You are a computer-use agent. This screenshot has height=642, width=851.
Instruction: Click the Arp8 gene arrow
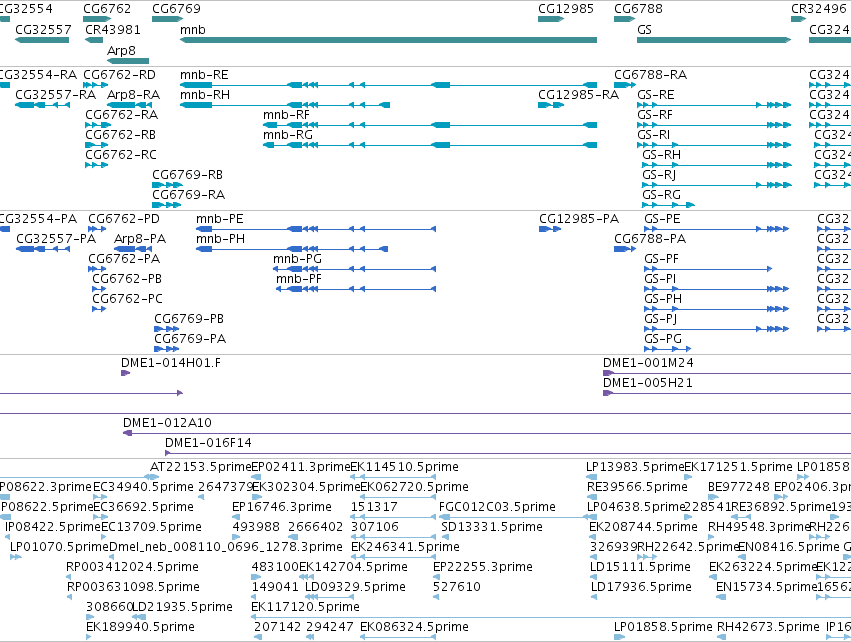(128, 61)
